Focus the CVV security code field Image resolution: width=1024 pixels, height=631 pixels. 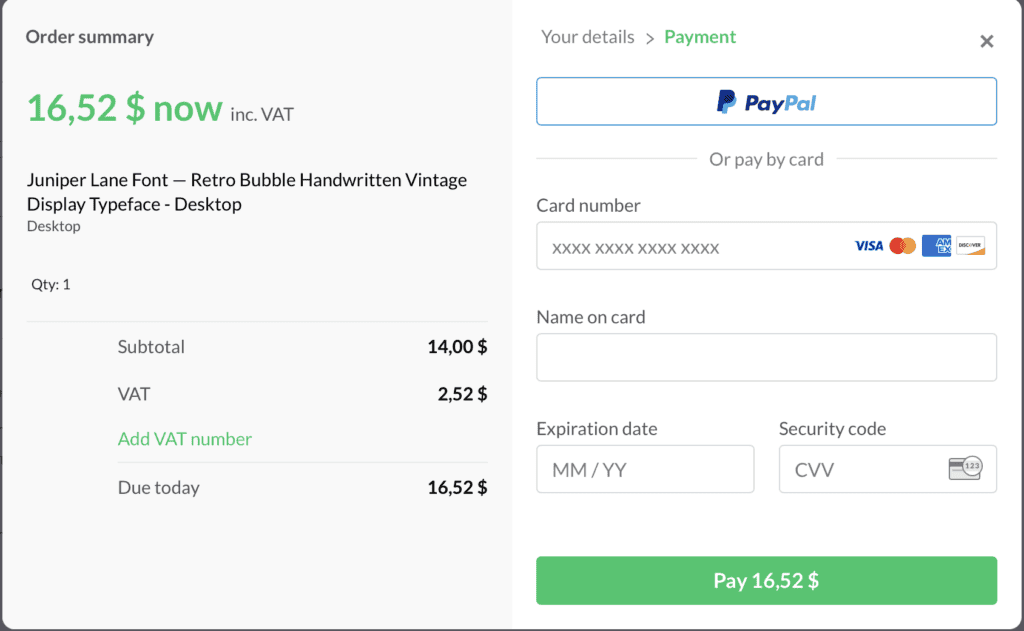(888, 469)
